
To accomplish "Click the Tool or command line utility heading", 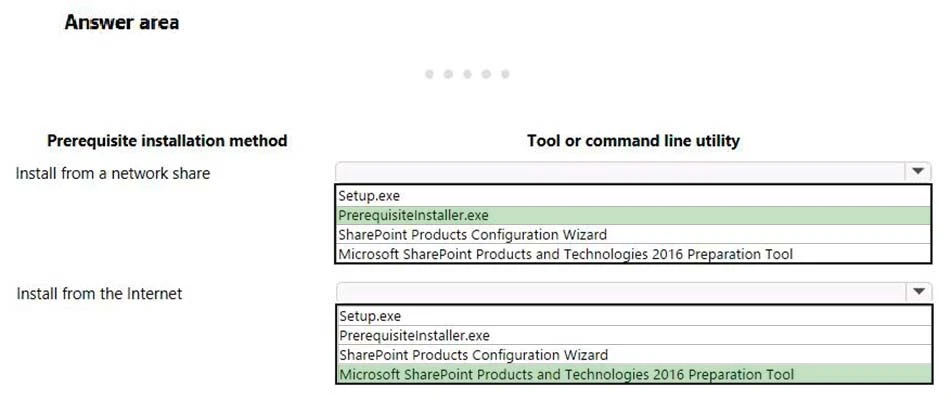I will tap(633, 141).
